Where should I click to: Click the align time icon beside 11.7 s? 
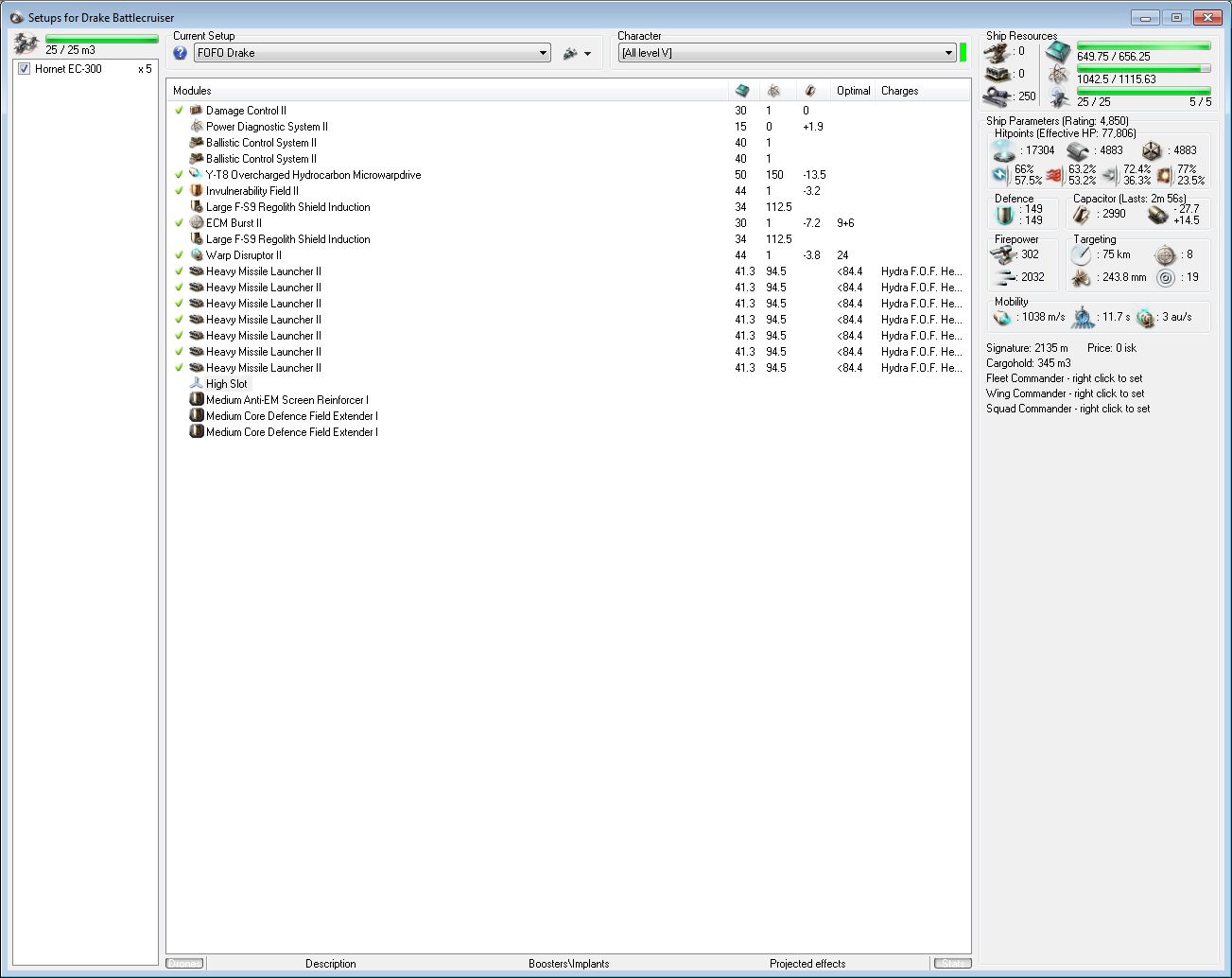[1084, 318]
